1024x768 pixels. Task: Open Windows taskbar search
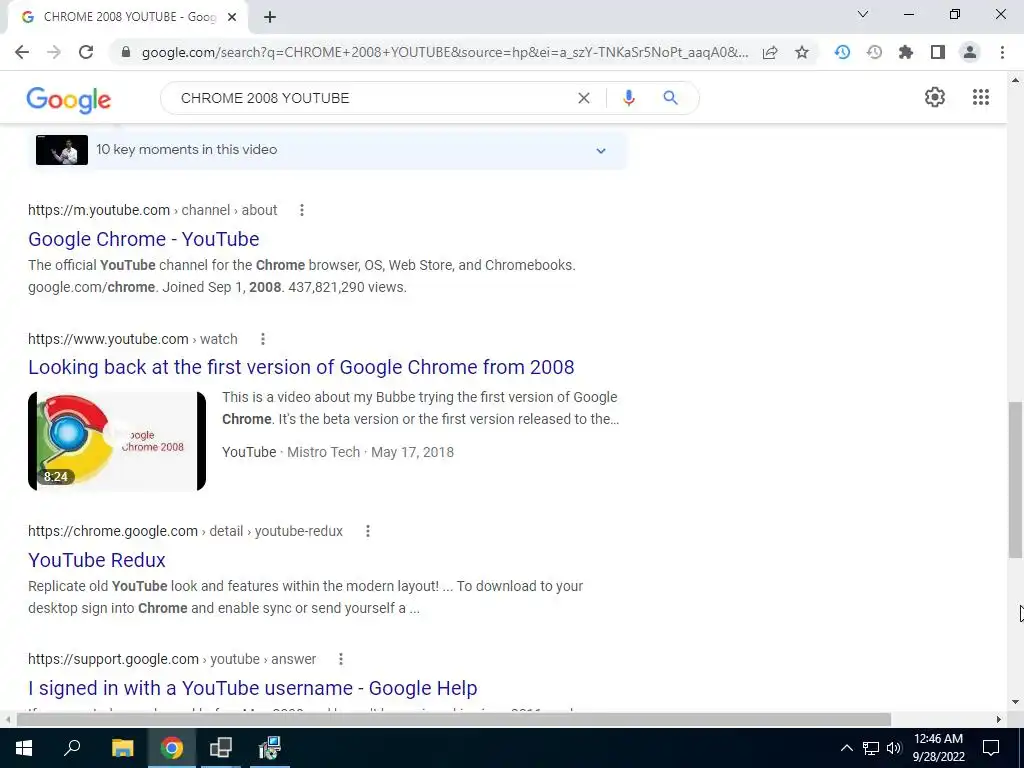pyautogui.click(x=72, y=748)
